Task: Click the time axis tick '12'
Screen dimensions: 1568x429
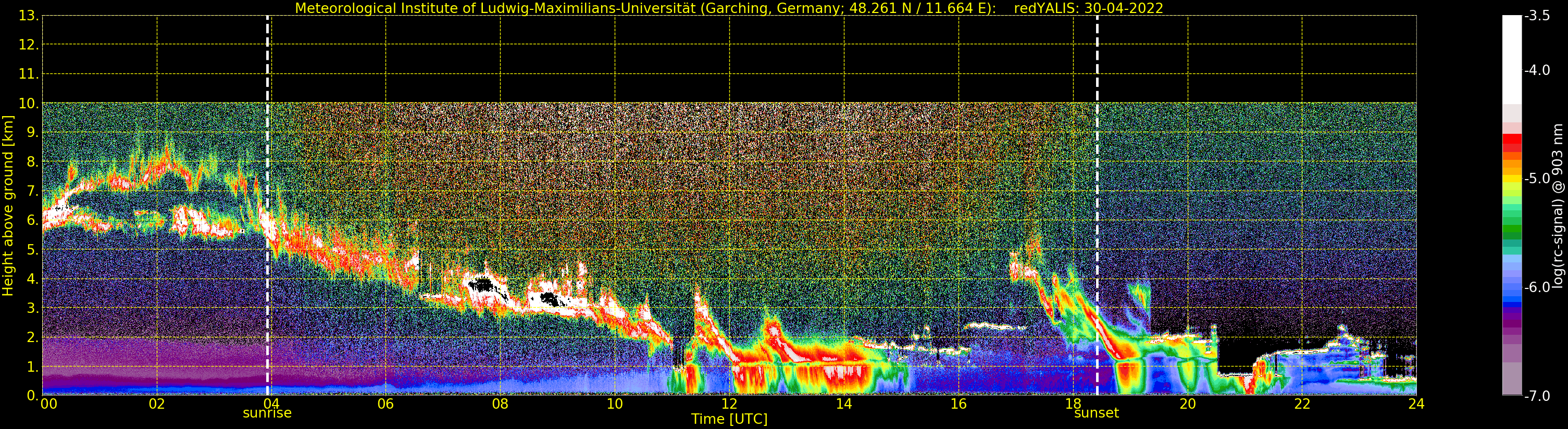Action: [x=729, y=404]
